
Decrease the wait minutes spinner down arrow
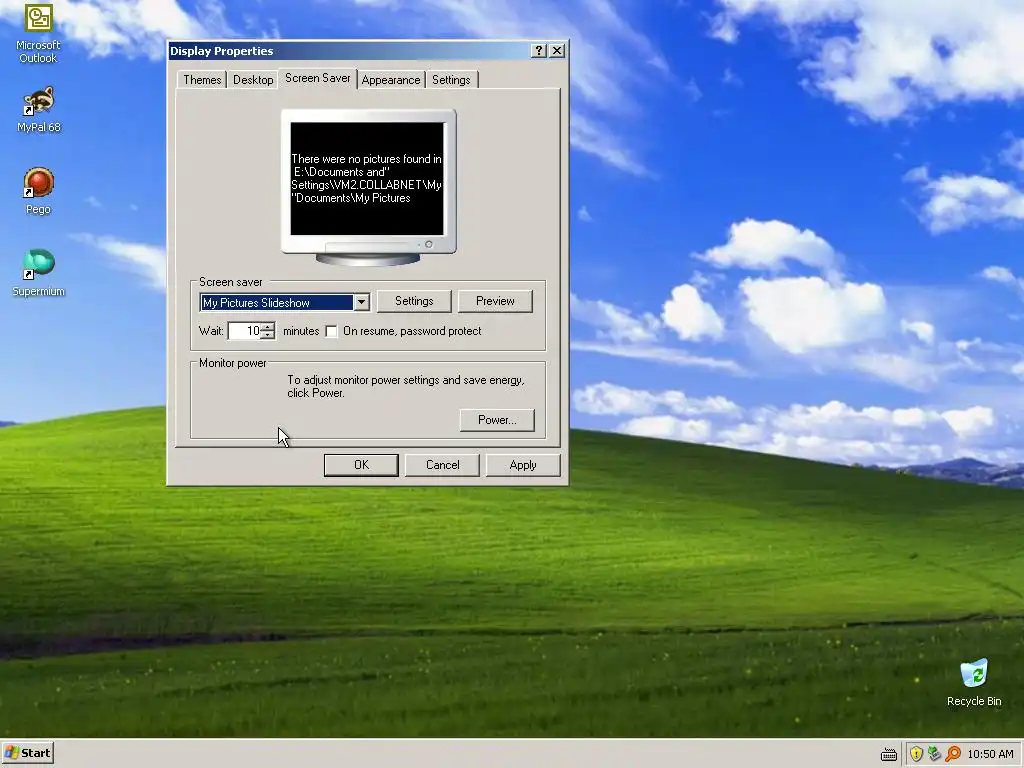pos(268,335)
